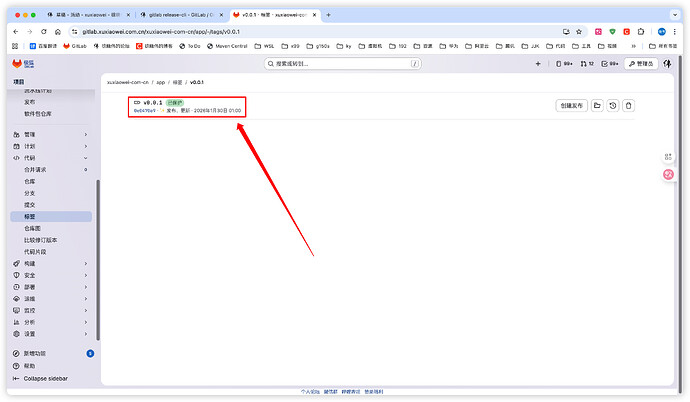
Task: Select 合并请求 in the sidebar
Action: pos(36,170)
